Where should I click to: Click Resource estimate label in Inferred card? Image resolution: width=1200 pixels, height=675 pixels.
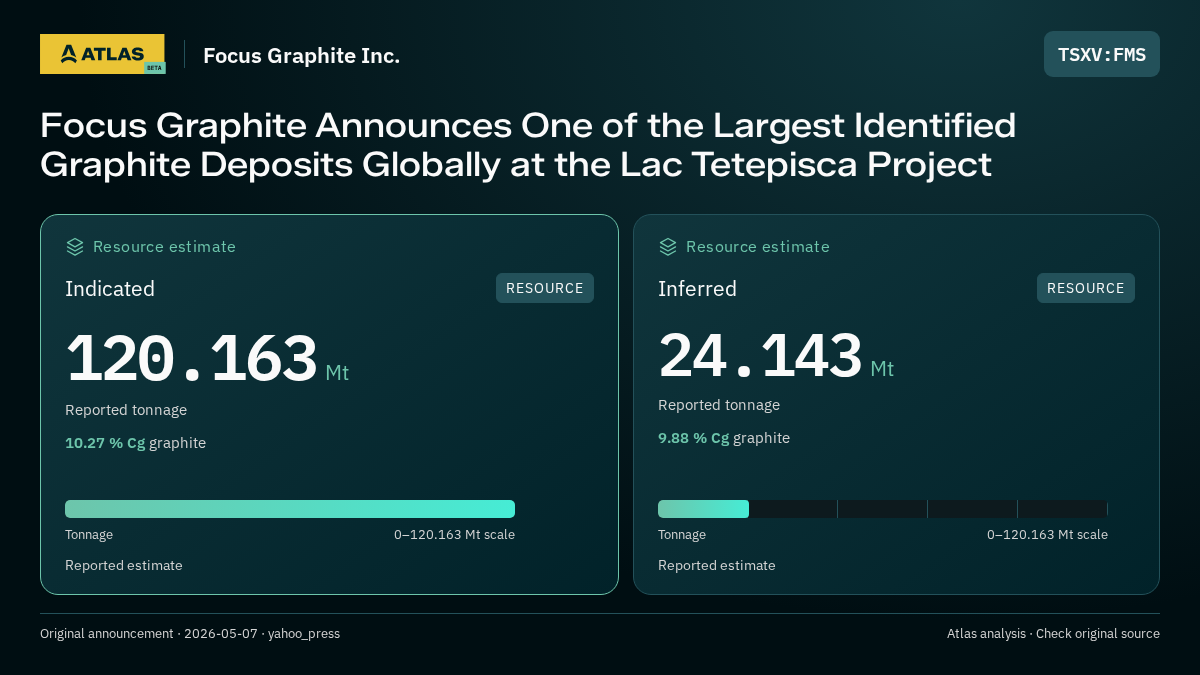coord(758,247)
